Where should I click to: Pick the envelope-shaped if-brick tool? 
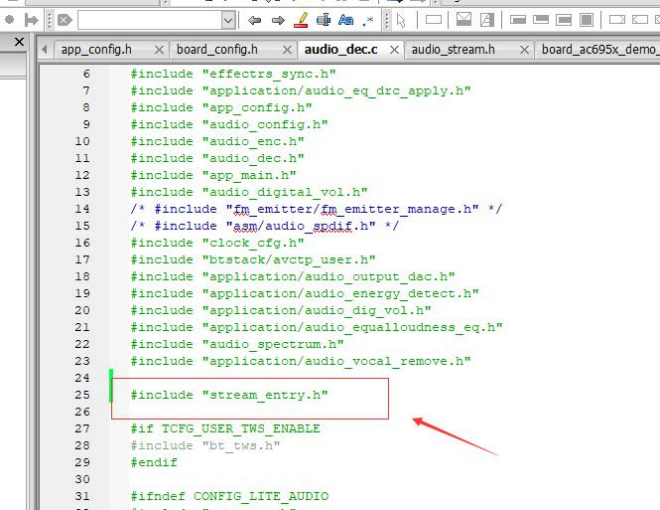[464, 19]
